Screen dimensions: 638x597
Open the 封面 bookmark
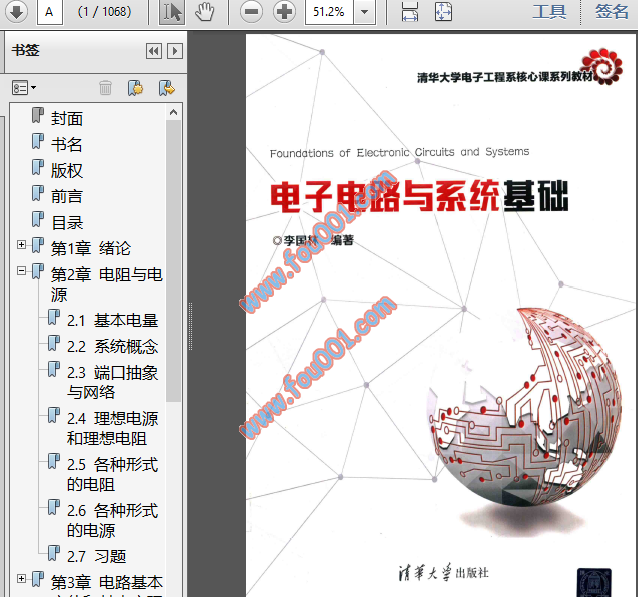[x=67, y=118]
